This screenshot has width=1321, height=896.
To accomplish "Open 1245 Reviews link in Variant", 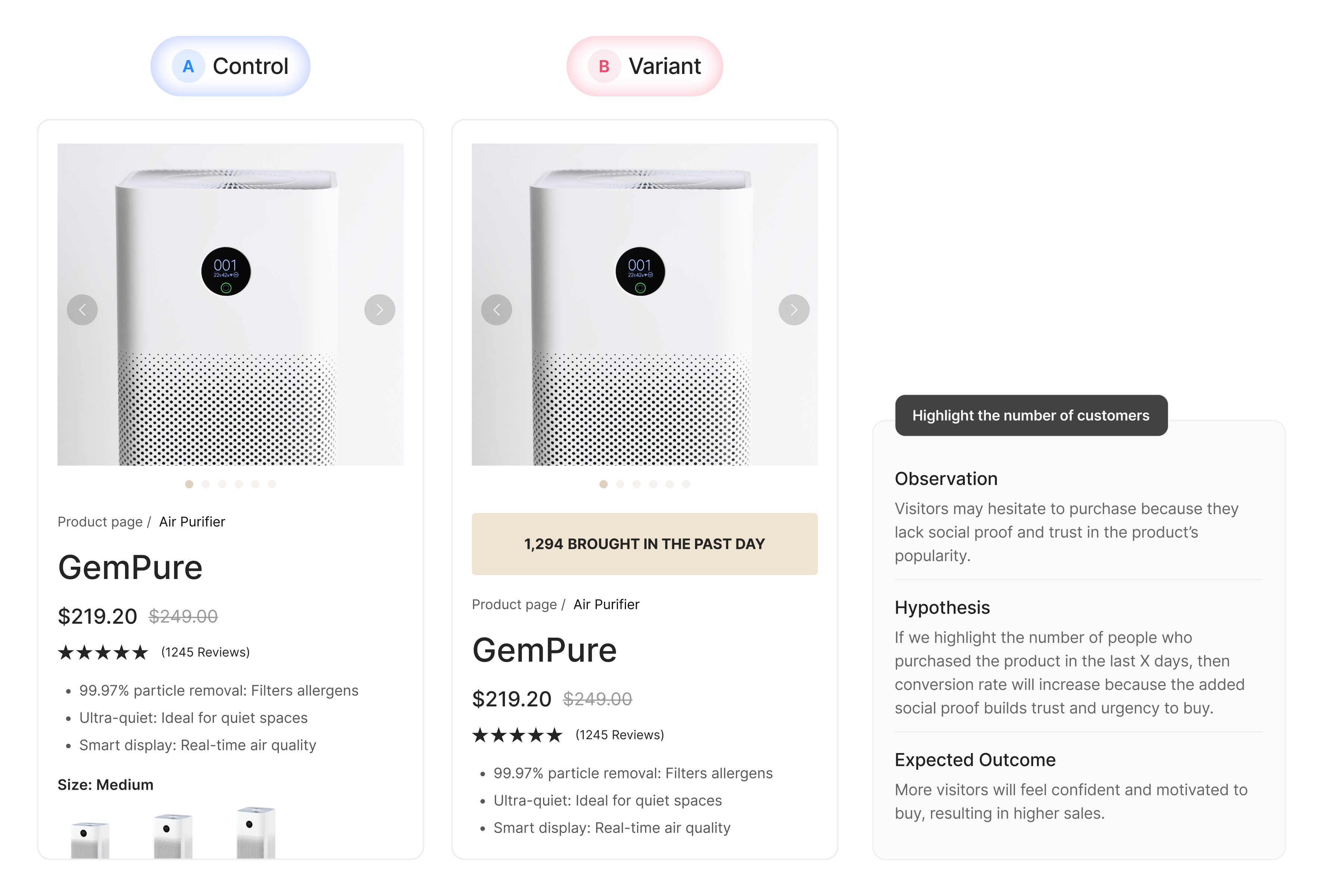I will click(620, 735).
